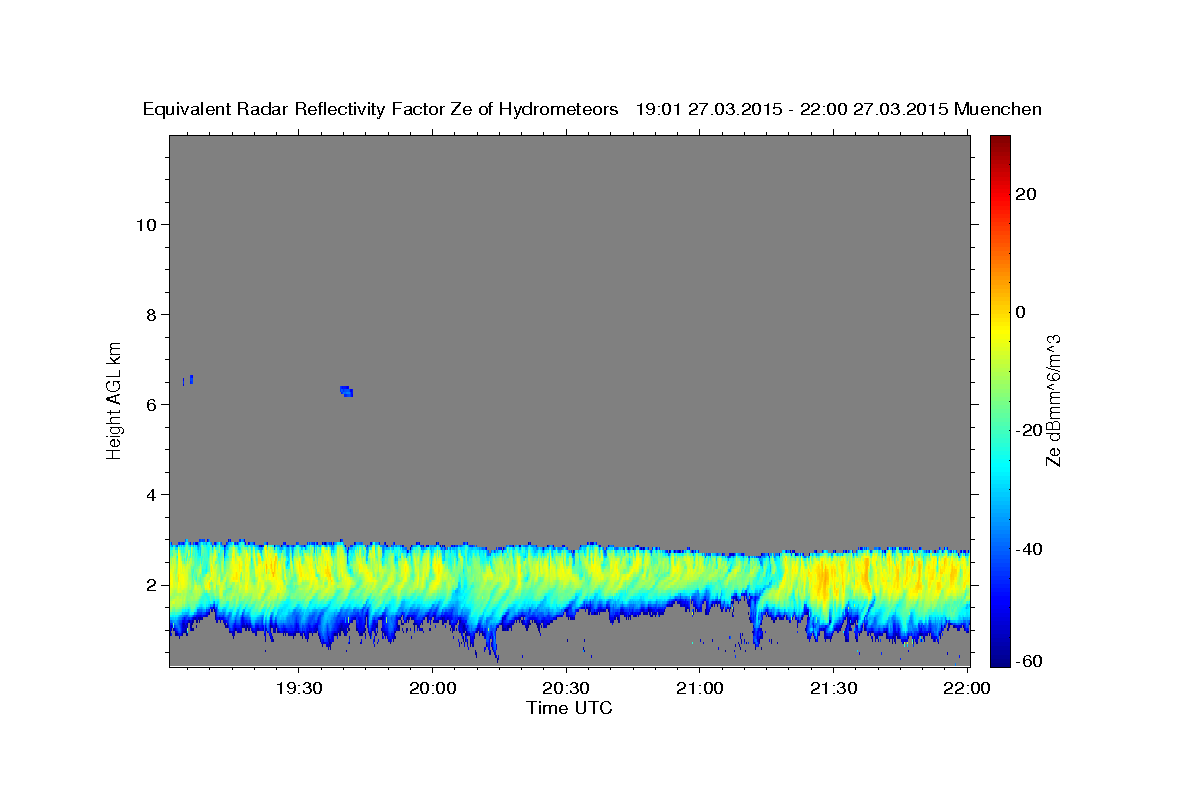Click the '20:00' time tick label
Image resolution: width=1200 pixels, height=800 pixels.
tap(433, 688)
